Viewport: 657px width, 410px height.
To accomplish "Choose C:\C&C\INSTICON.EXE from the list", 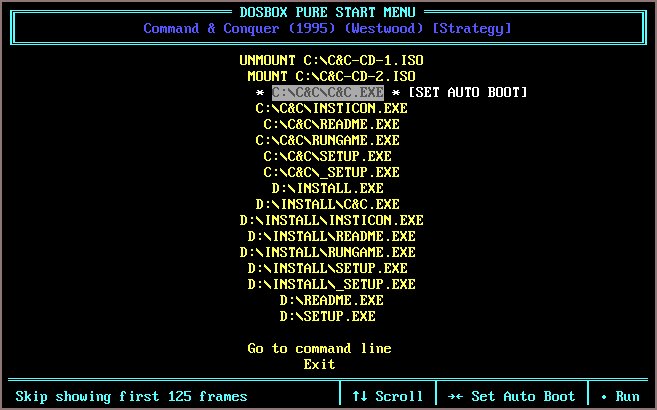I will (331, 108).
